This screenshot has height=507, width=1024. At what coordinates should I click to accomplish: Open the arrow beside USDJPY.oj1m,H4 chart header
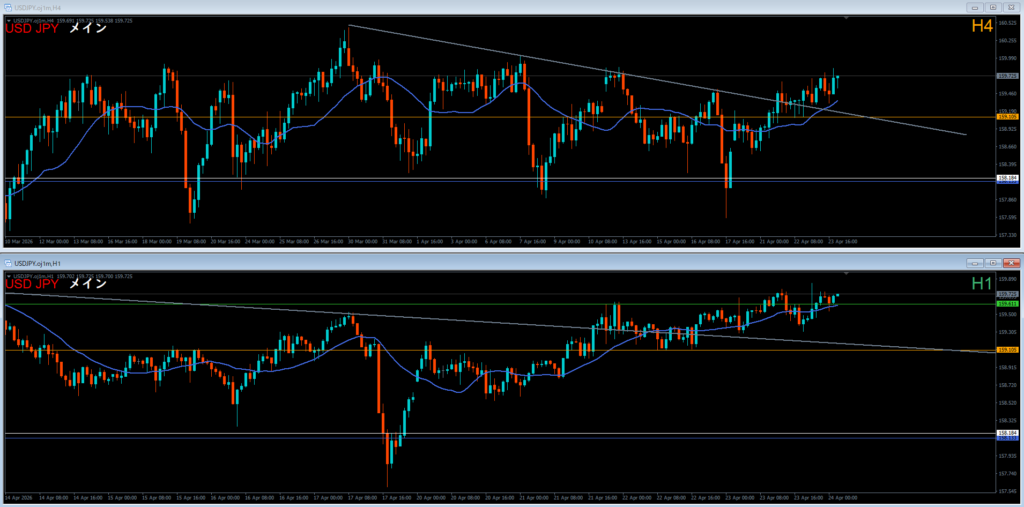point(9,20)
